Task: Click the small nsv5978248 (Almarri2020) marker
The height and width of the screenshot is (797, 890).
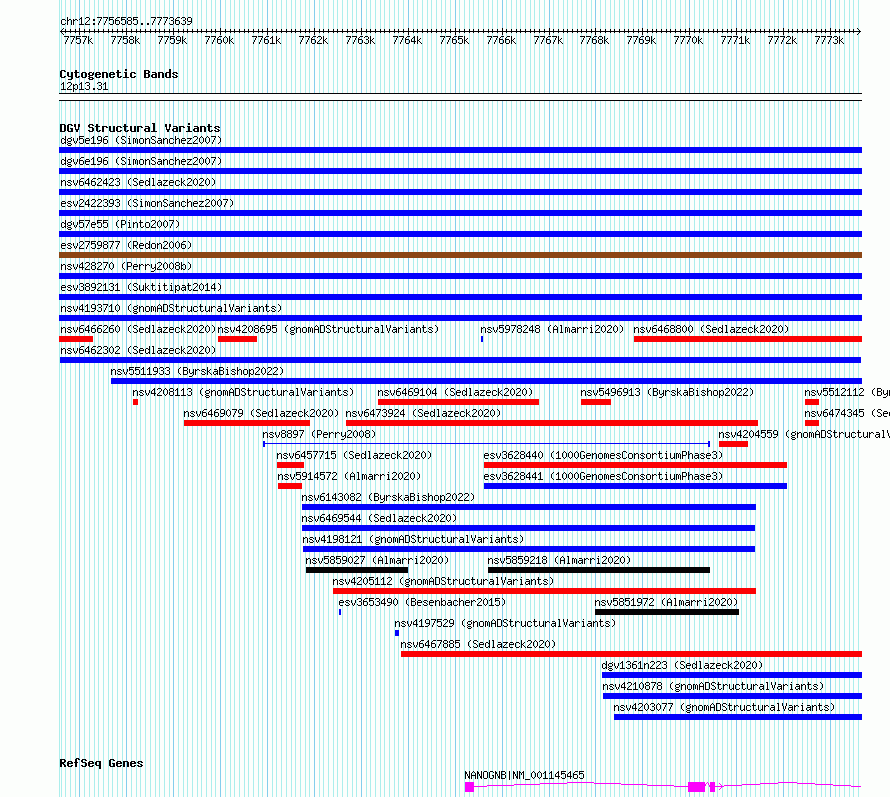Action: coord(482,339)
